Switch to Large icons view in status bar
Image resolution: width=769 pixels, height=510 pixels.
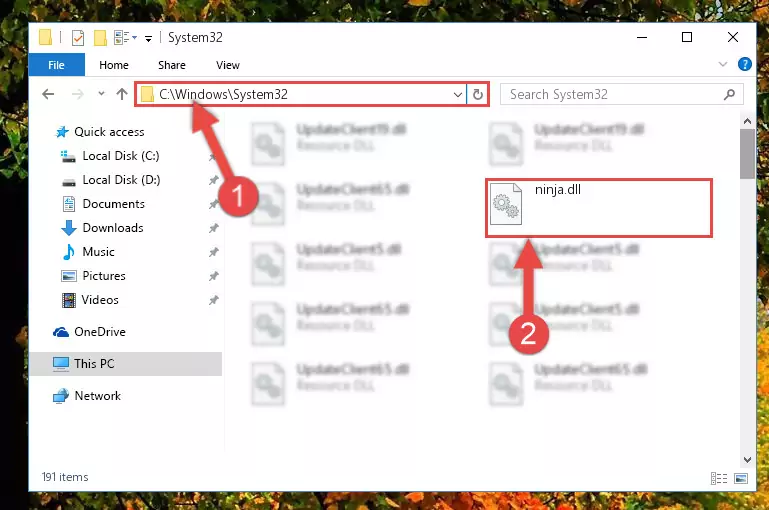[x=741, y=478]
